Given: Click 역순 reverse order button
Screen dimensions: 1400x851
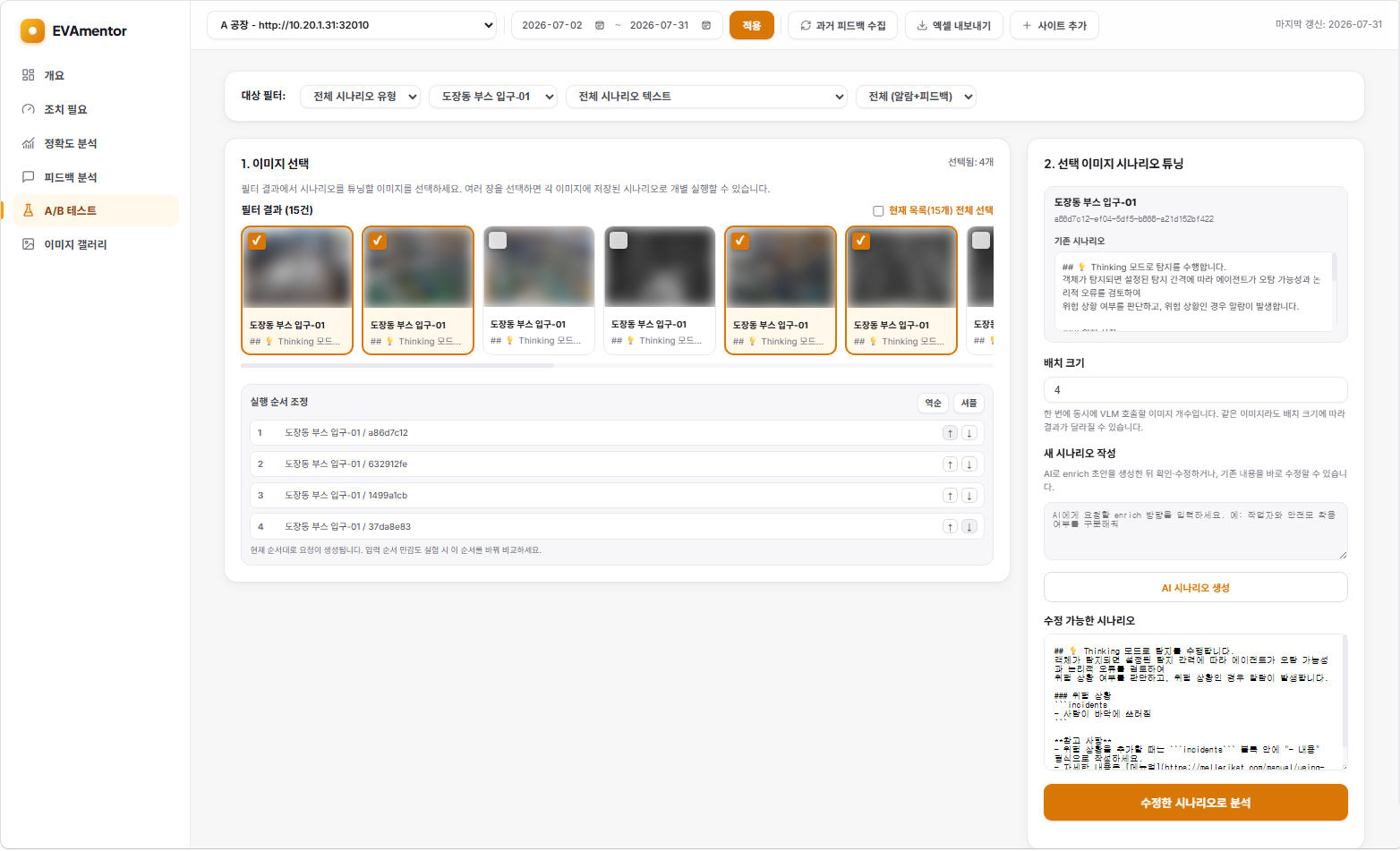Looking at the screenshot, I should coord(933,404).
